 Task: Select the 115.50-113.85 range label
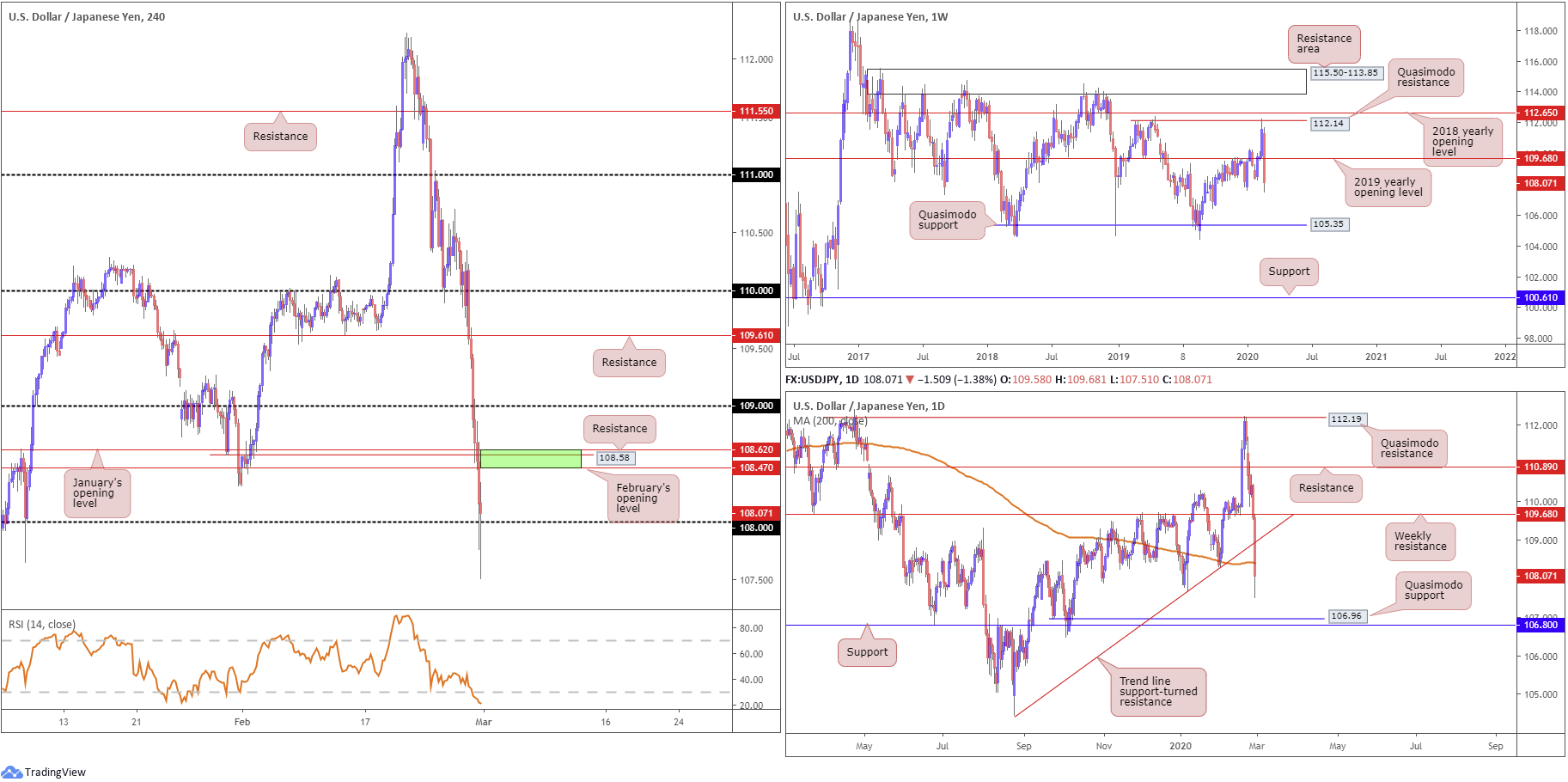coord(1345,73)
